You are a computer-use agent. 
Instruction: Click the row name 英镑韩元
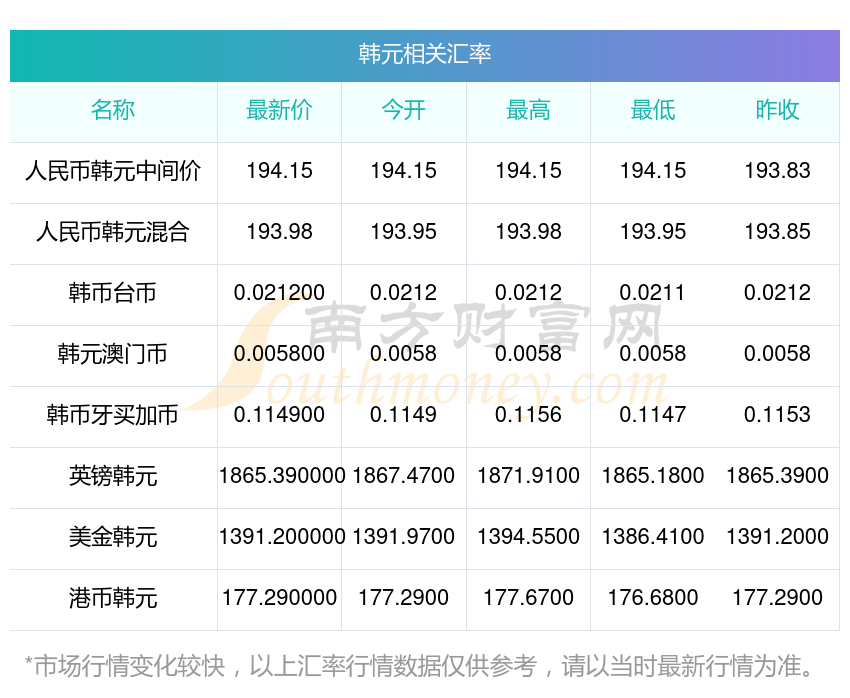coord(113,476)
